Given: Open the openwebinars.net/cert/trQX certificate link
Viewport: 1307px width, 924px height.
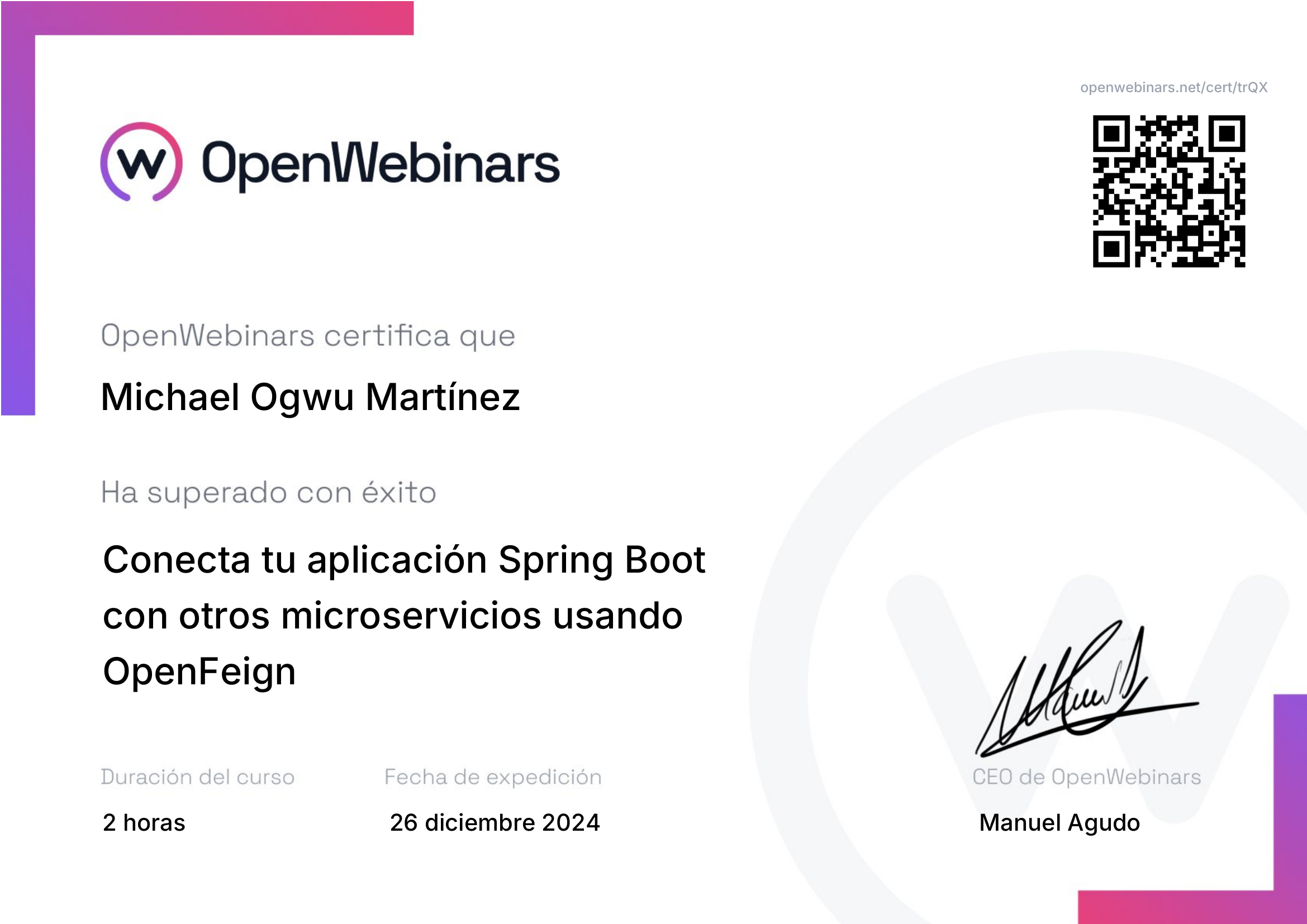Looking at the screenshot, I should click(x=1174, y=88).
